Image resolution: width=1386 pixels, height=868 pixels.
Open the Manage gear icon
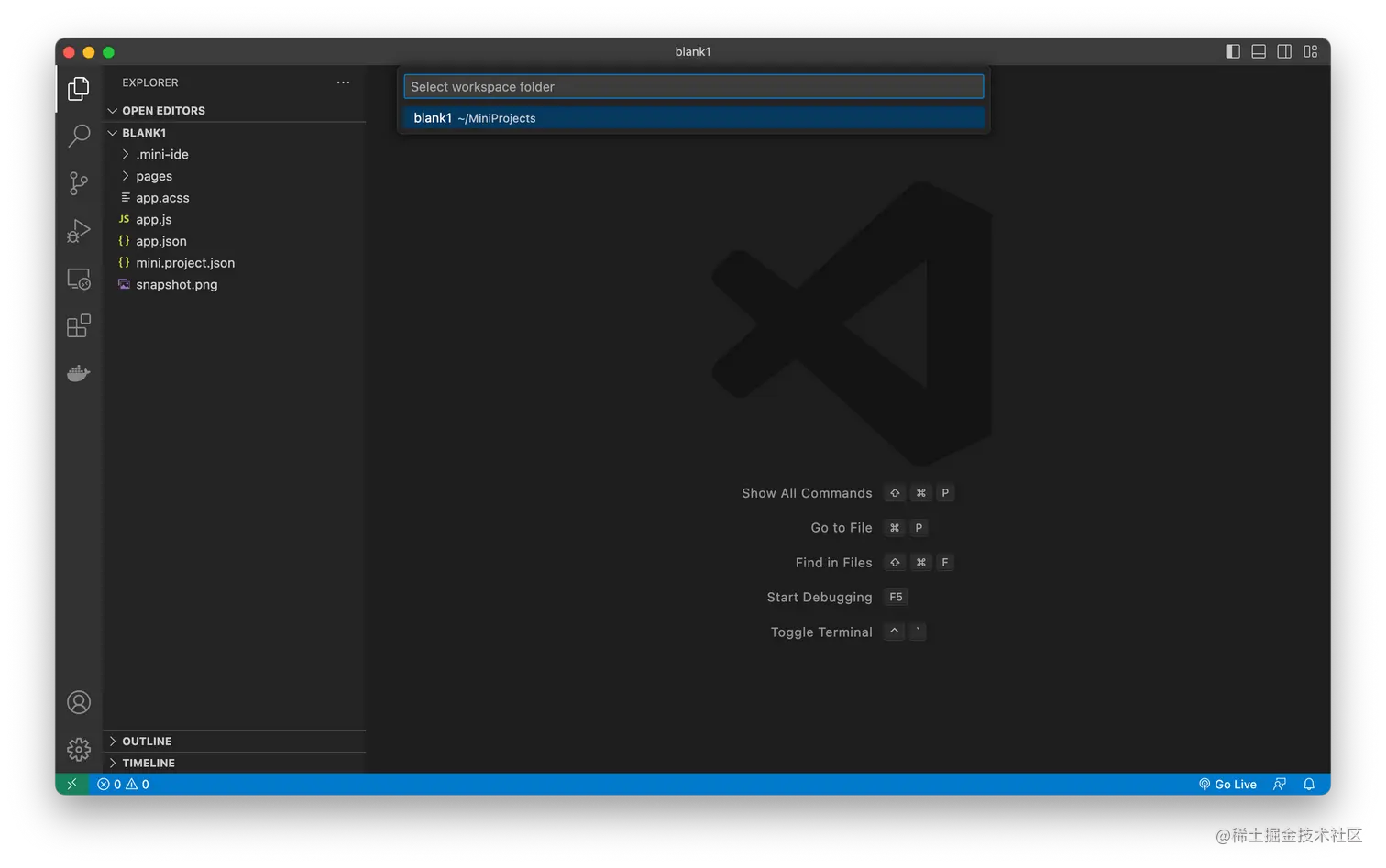[x=79, y=750]
